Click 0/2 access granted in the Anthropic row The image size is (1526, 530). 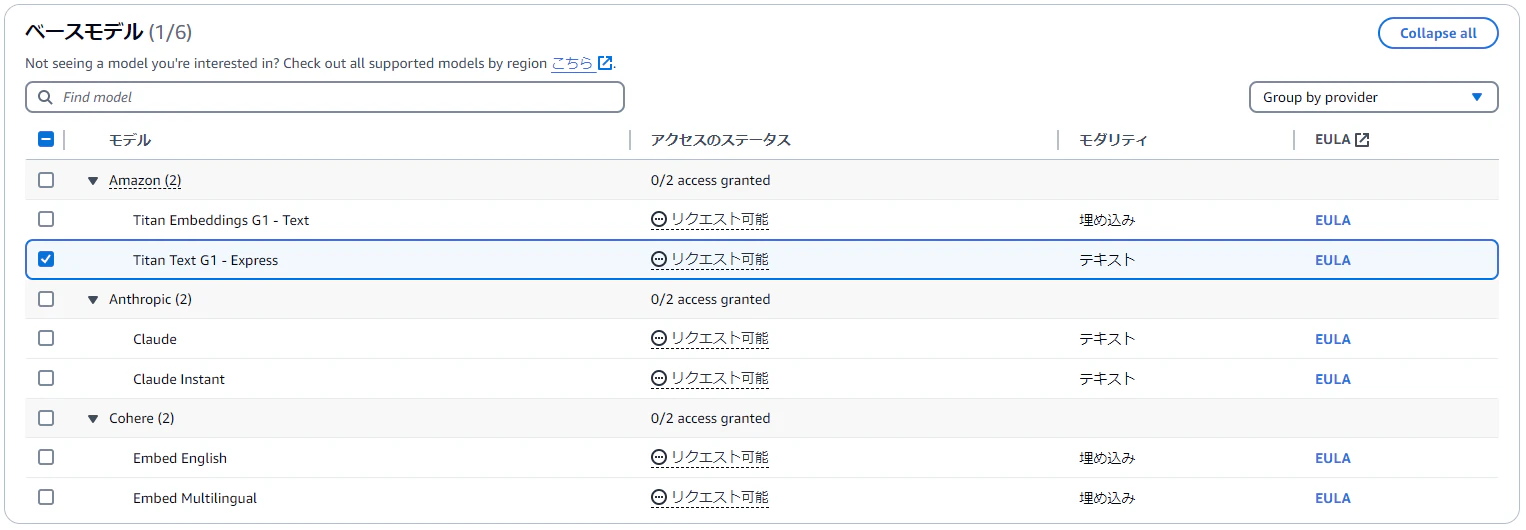tap(710, 299)
